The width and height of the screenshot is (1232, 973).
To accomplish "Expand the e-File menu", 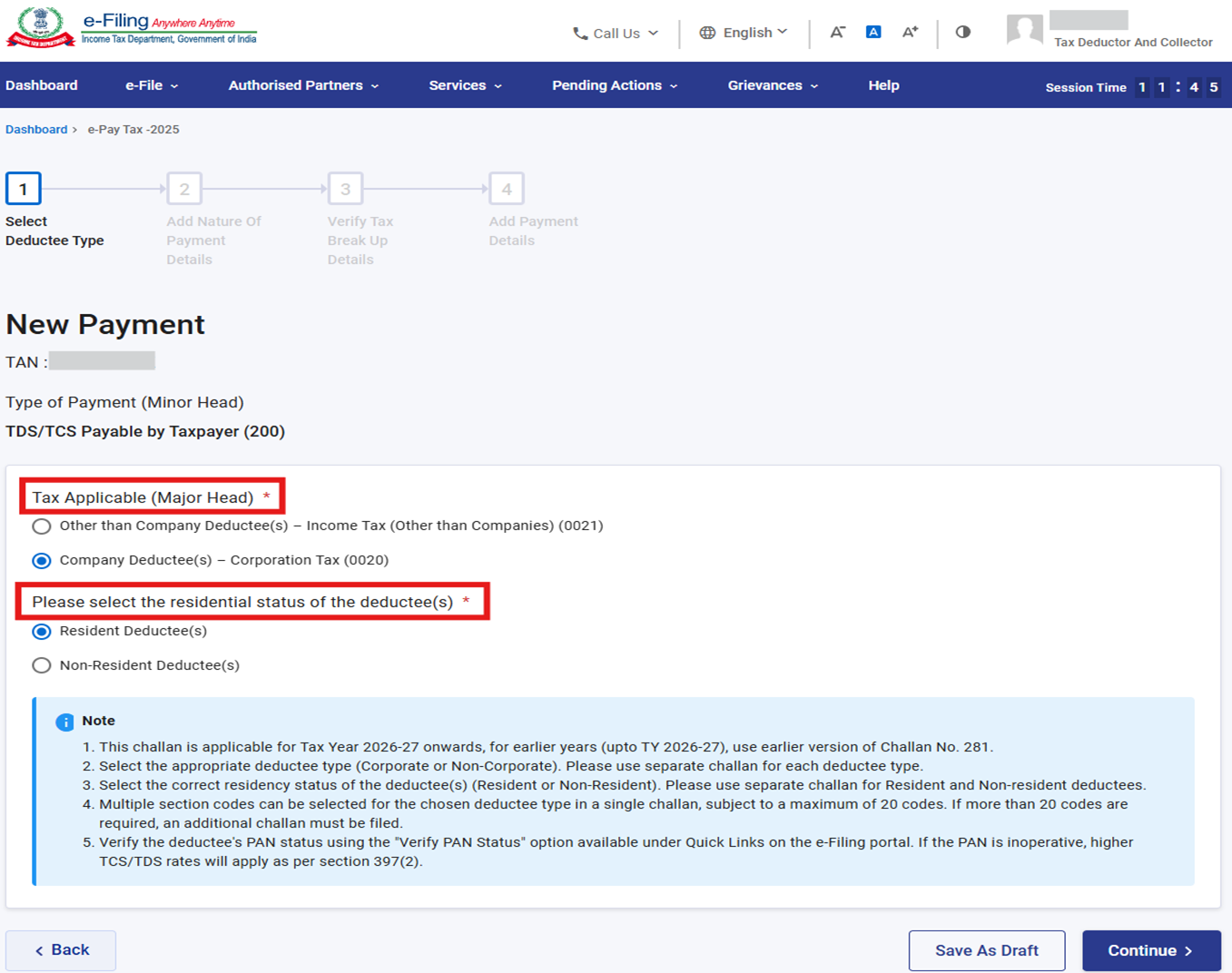I will tap(152, 85).
